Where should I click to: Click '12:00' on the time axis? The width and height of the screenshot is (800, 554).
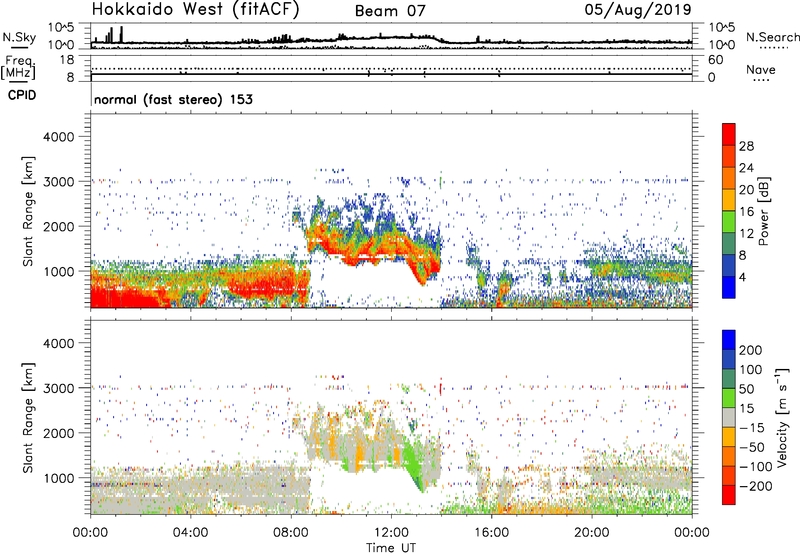click(x=391, y=533)
